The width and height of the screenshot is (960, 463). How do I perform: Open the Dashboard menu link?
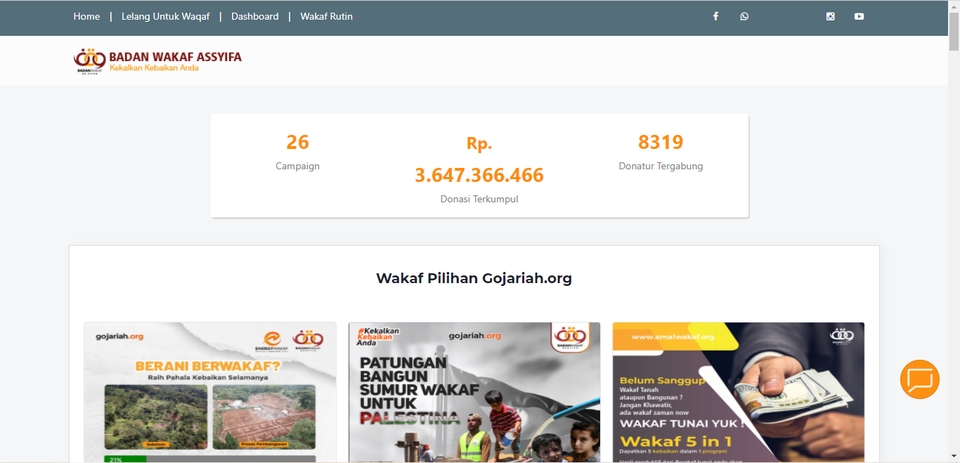tap(255, 17)
